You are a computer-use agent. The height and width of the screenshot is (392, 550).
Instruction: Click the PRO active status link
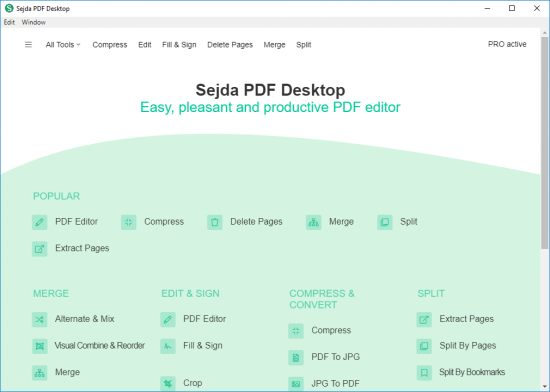click(x=507, y=44)
